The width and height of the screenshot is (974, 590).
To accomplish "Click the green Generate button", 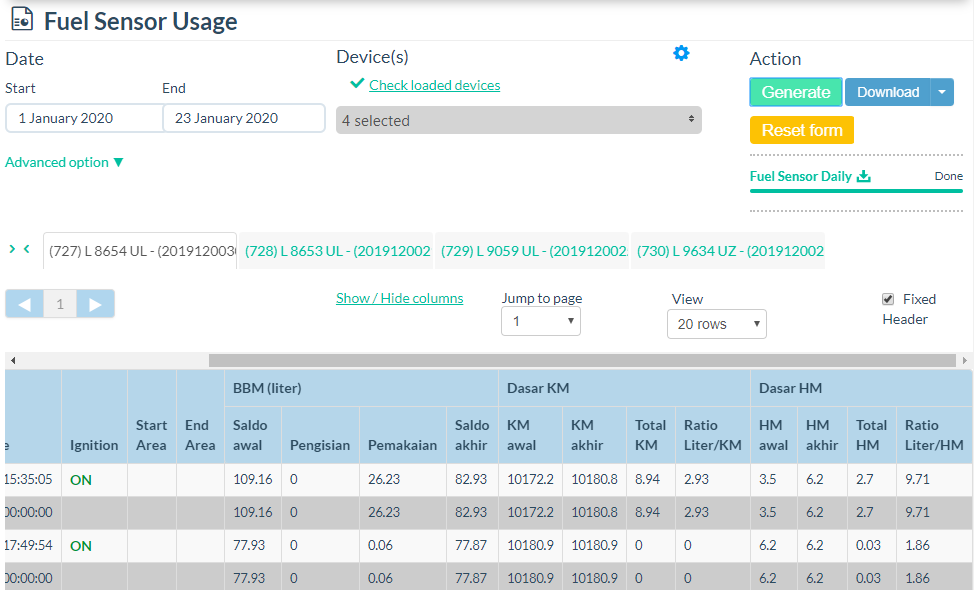I will point(796,92).
